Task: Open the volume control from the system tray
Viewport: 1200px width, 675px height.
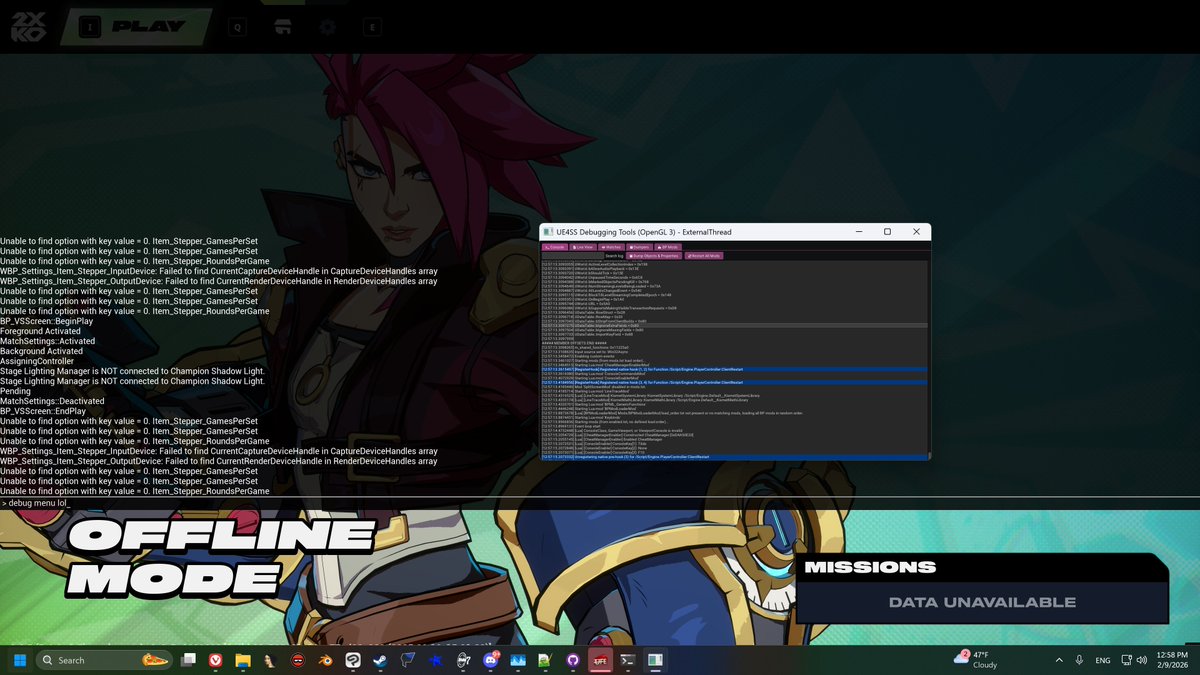Action: (x=1141, y=660)
